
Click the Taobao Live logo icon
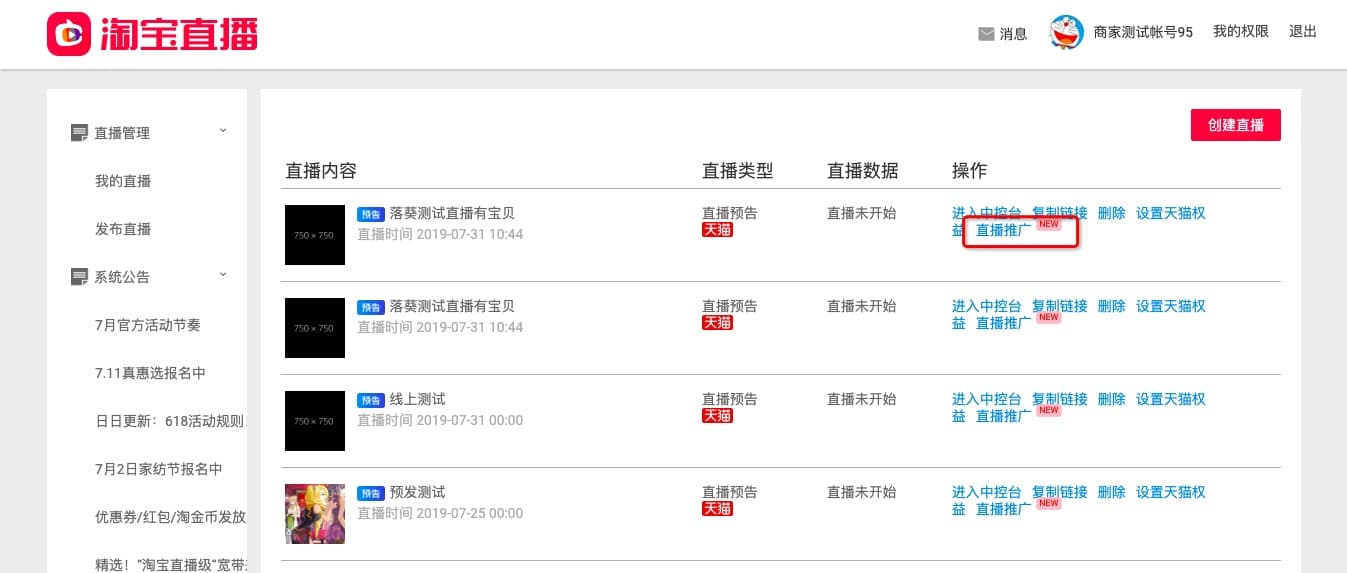[70, 34]
